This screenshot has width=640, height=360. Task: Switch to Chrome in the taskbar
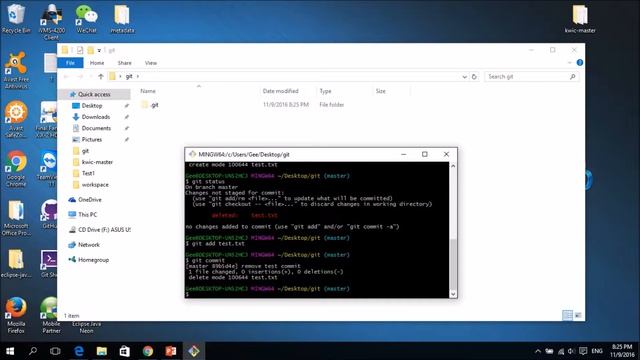click(x=148, y=351)
